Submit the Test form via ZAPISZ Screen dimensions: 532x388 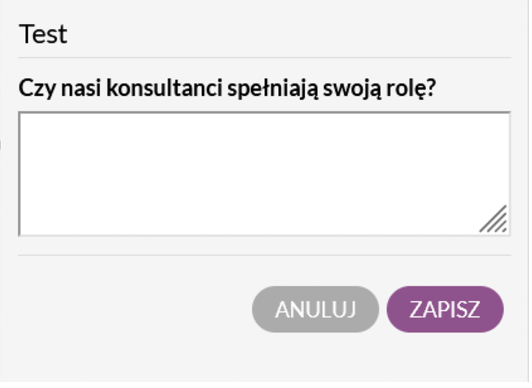click(445, 309)
